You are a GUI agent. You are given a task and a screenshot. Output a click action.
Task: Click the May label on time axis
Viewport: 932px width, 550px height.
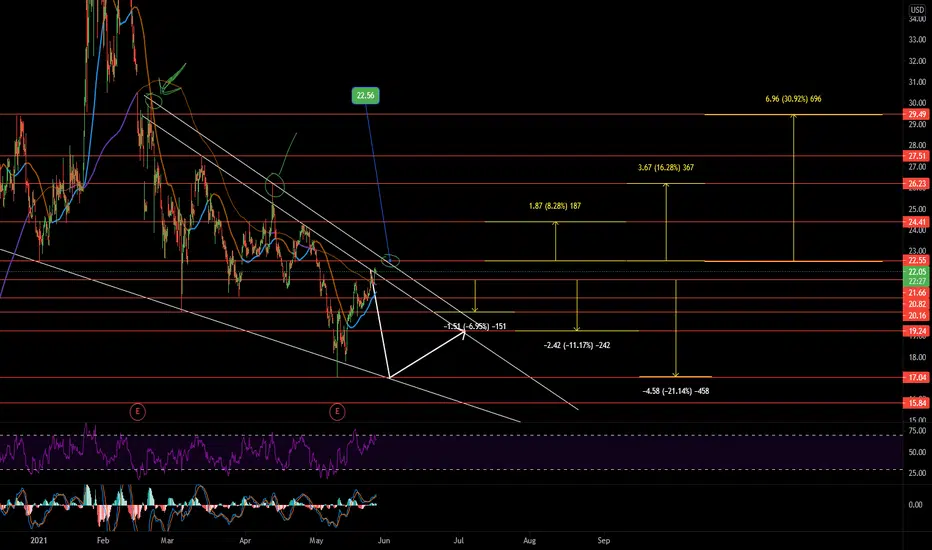coord(316,540)
